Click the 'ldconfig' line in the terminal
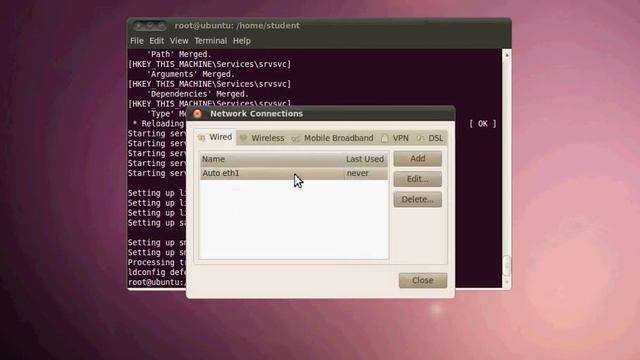 point(156,272)
